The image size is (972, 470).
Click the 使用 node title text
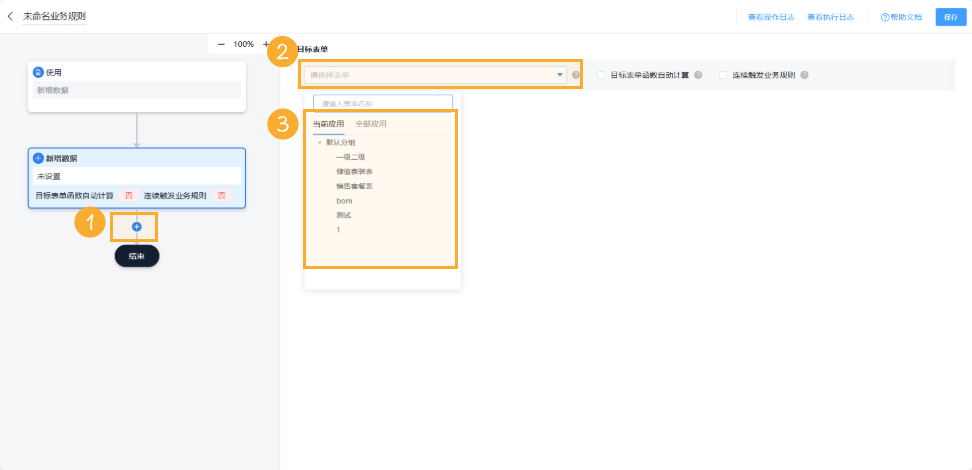[x=54, y=73]
